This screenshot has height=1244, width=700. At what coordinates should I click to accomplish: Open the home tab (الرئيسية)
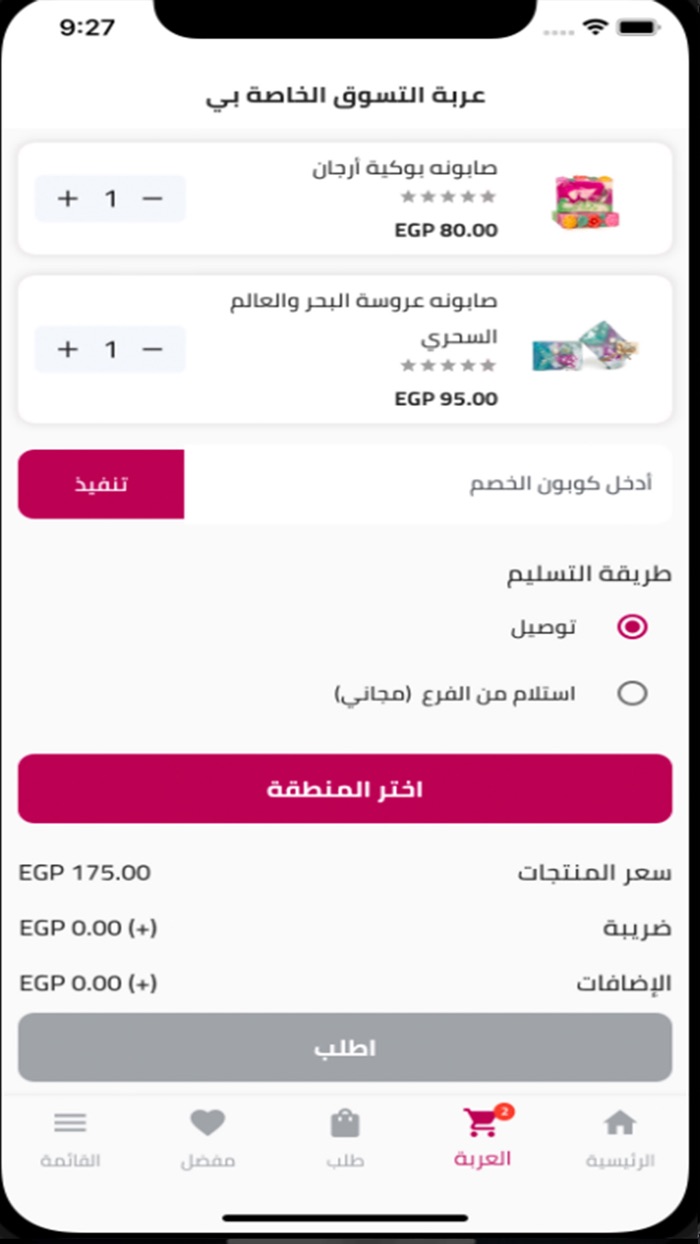tap(620, 1137)
